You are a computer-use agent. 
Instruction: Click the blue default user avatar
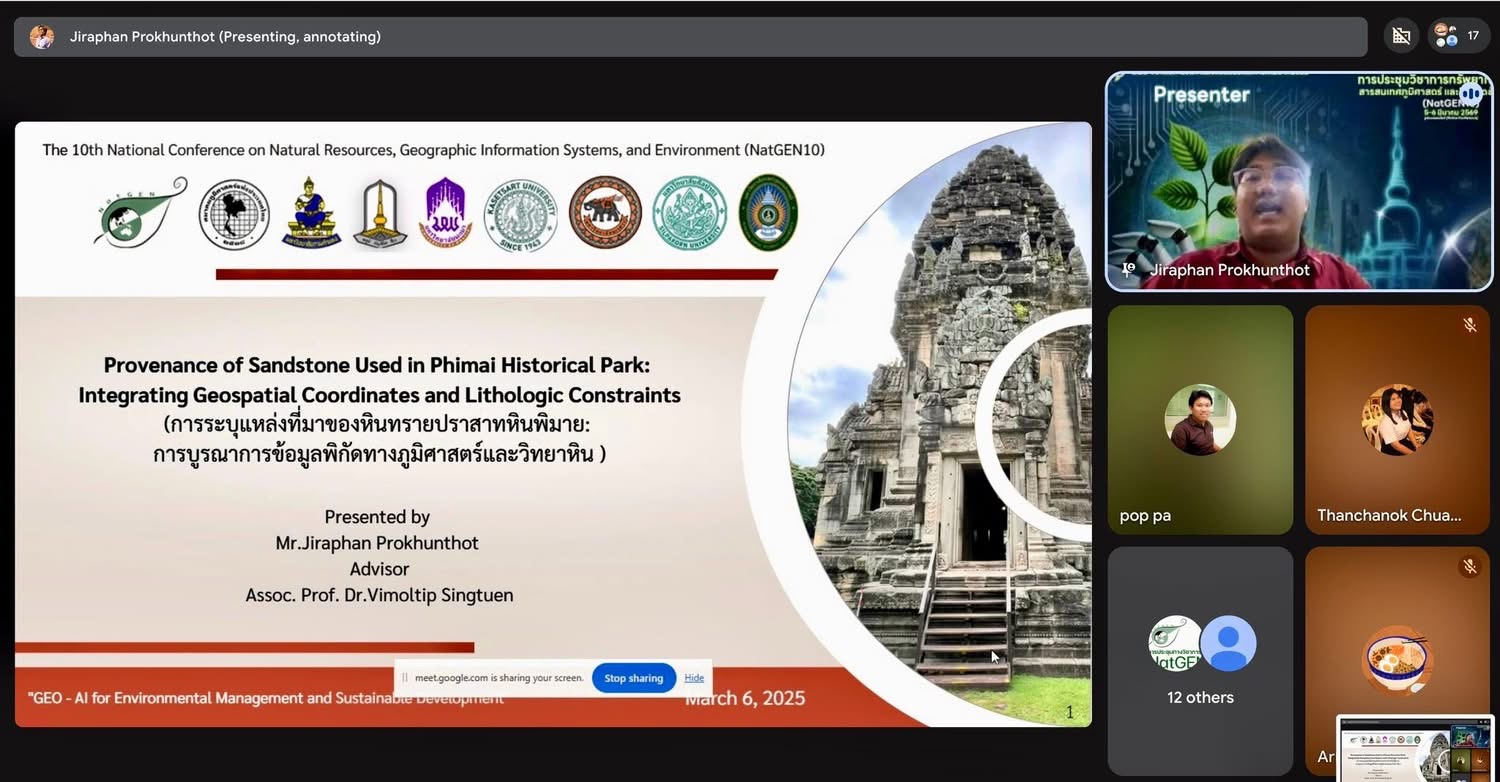click(1227, 643)
